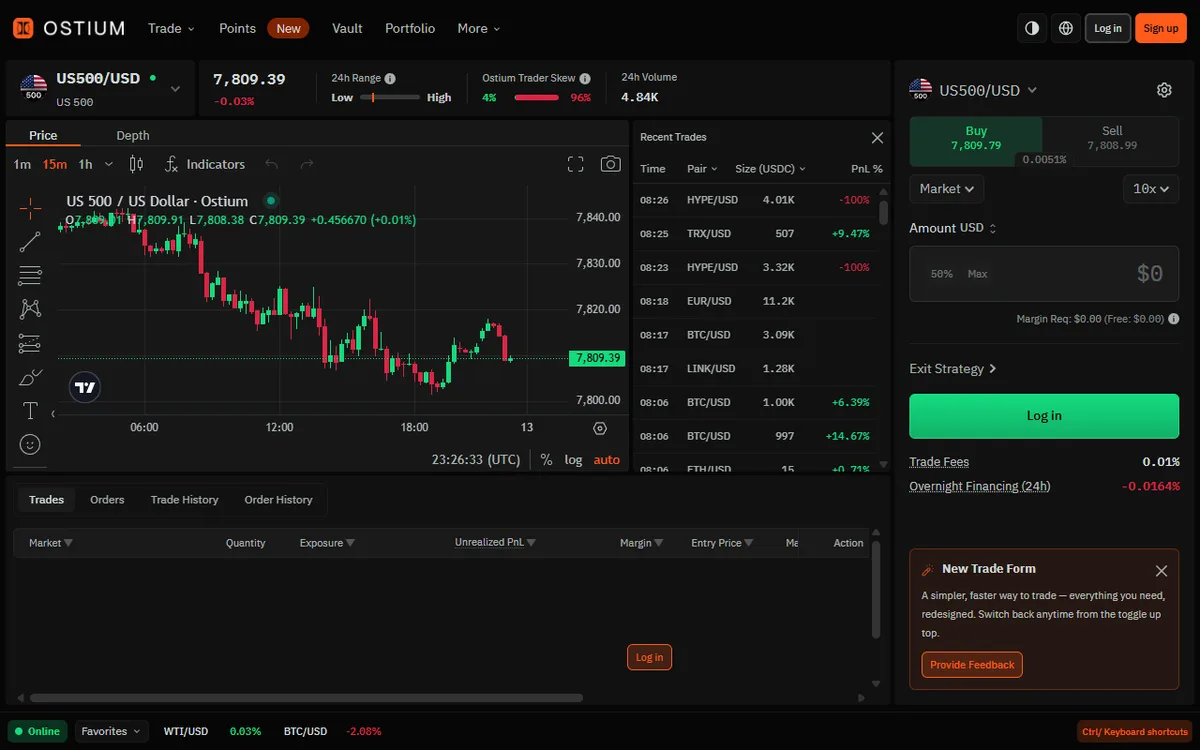Take a chart snapshot with camera
This screenshot has height=750, width=1200.
coord(611,164)
